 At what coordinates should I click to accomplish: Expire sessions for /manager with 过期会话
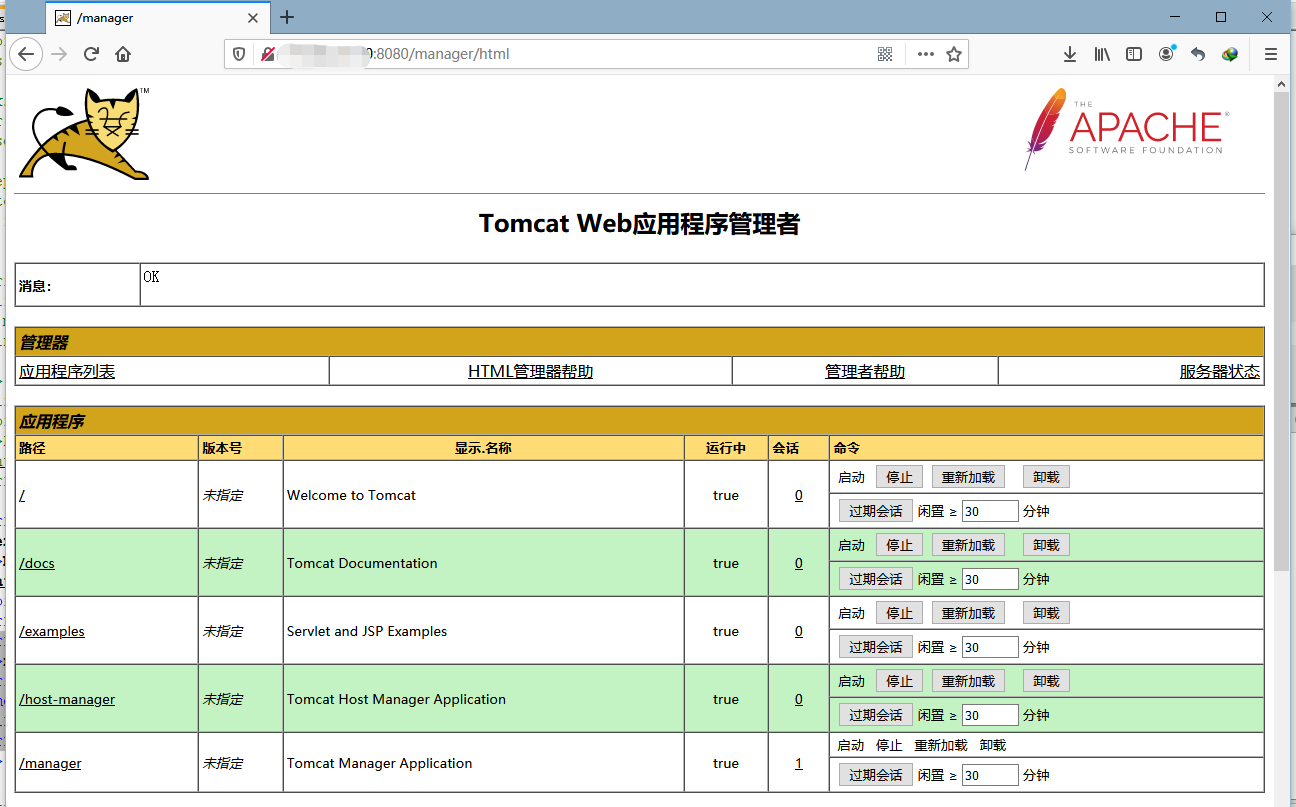pos(875,775)
